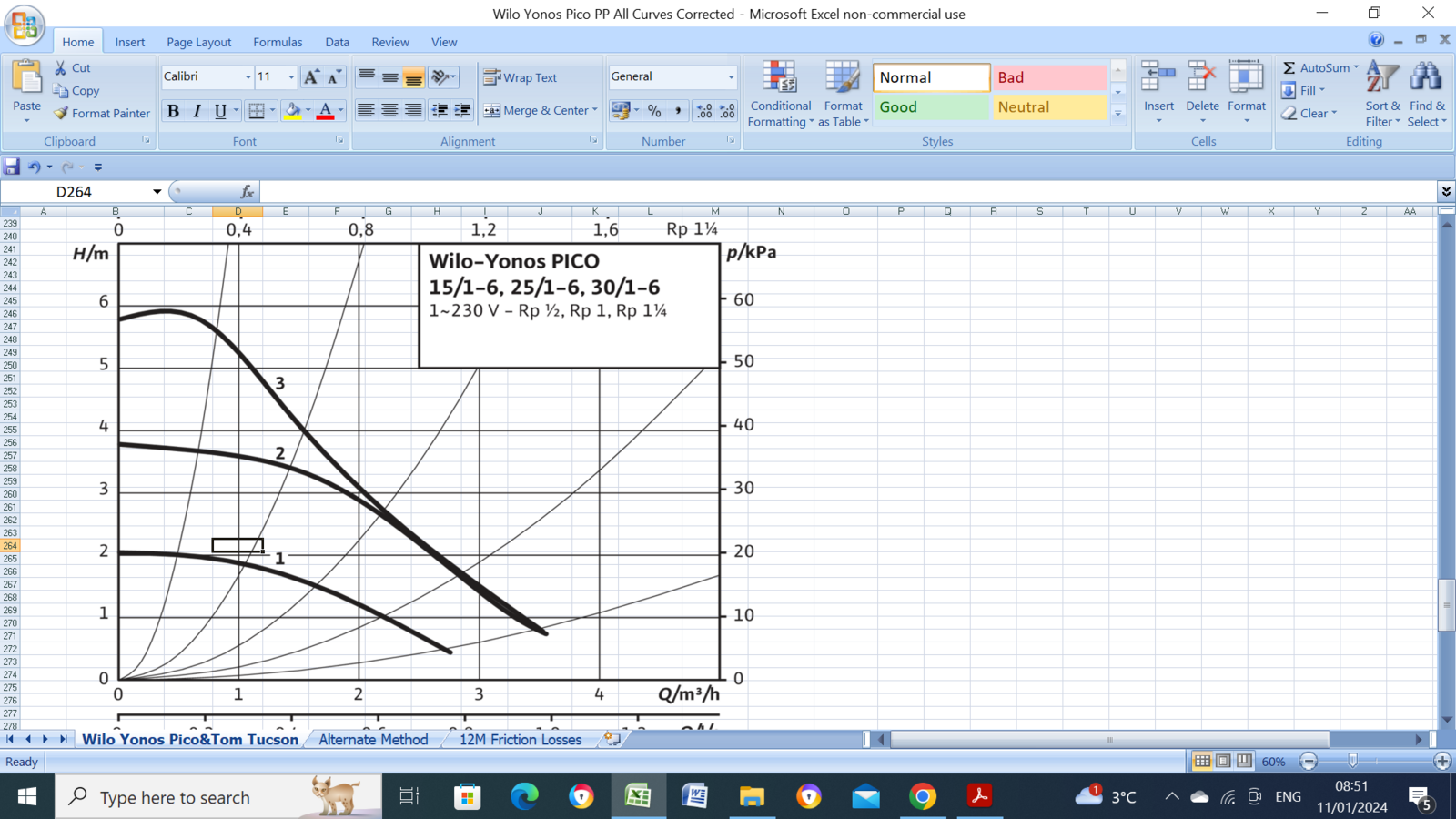Expand the Calibri font name dropdown
Screen dimensions: 1456x819
[x=248, y=77]
